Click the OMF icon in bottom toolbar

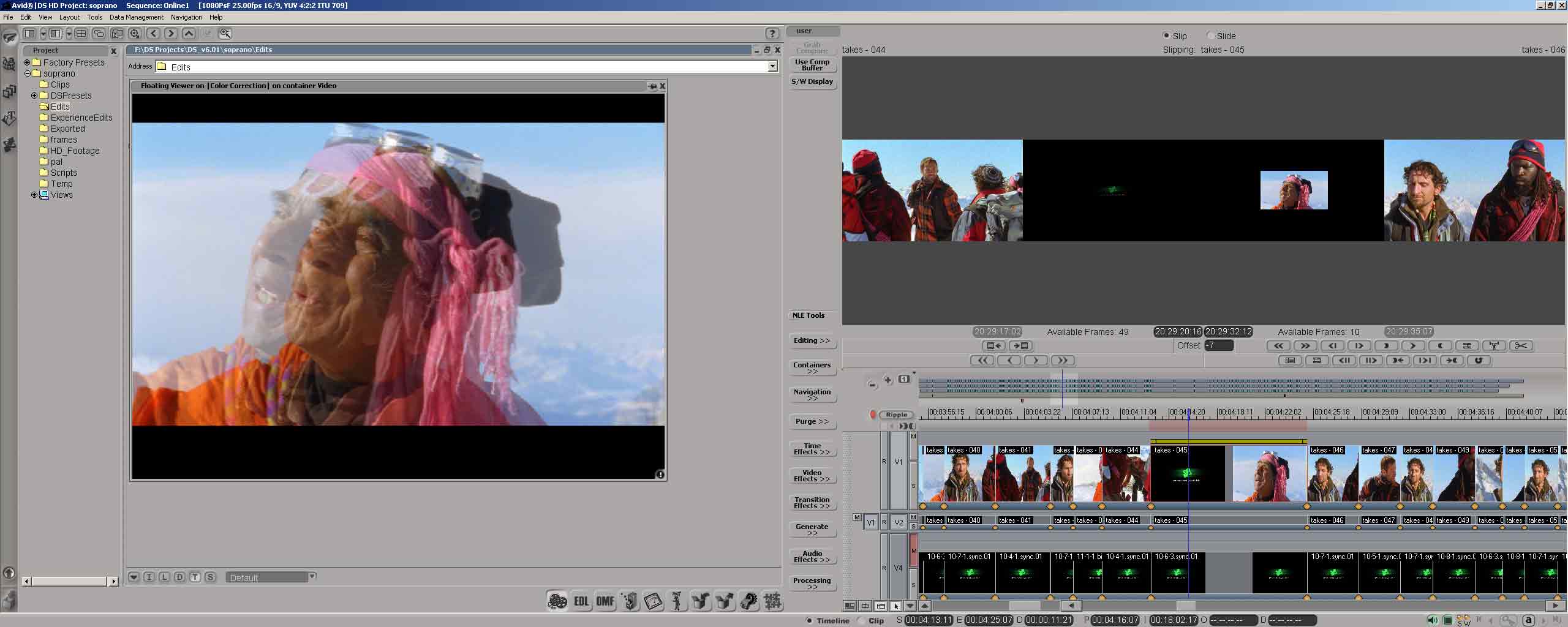point(605,601)
